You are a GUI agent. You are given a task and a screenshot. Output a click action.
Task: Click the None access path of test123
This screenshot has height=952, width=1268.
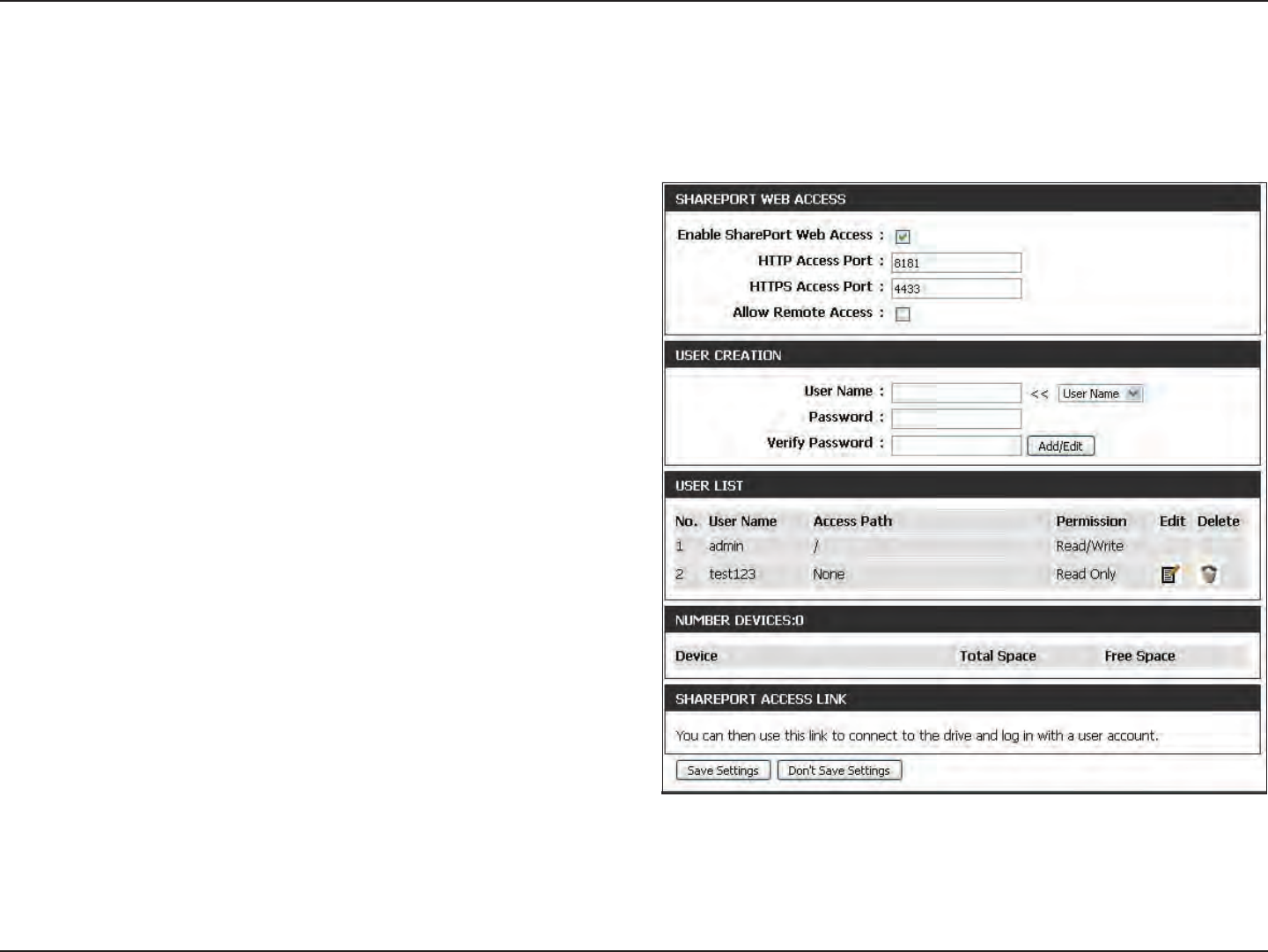[x=829, y=574]
